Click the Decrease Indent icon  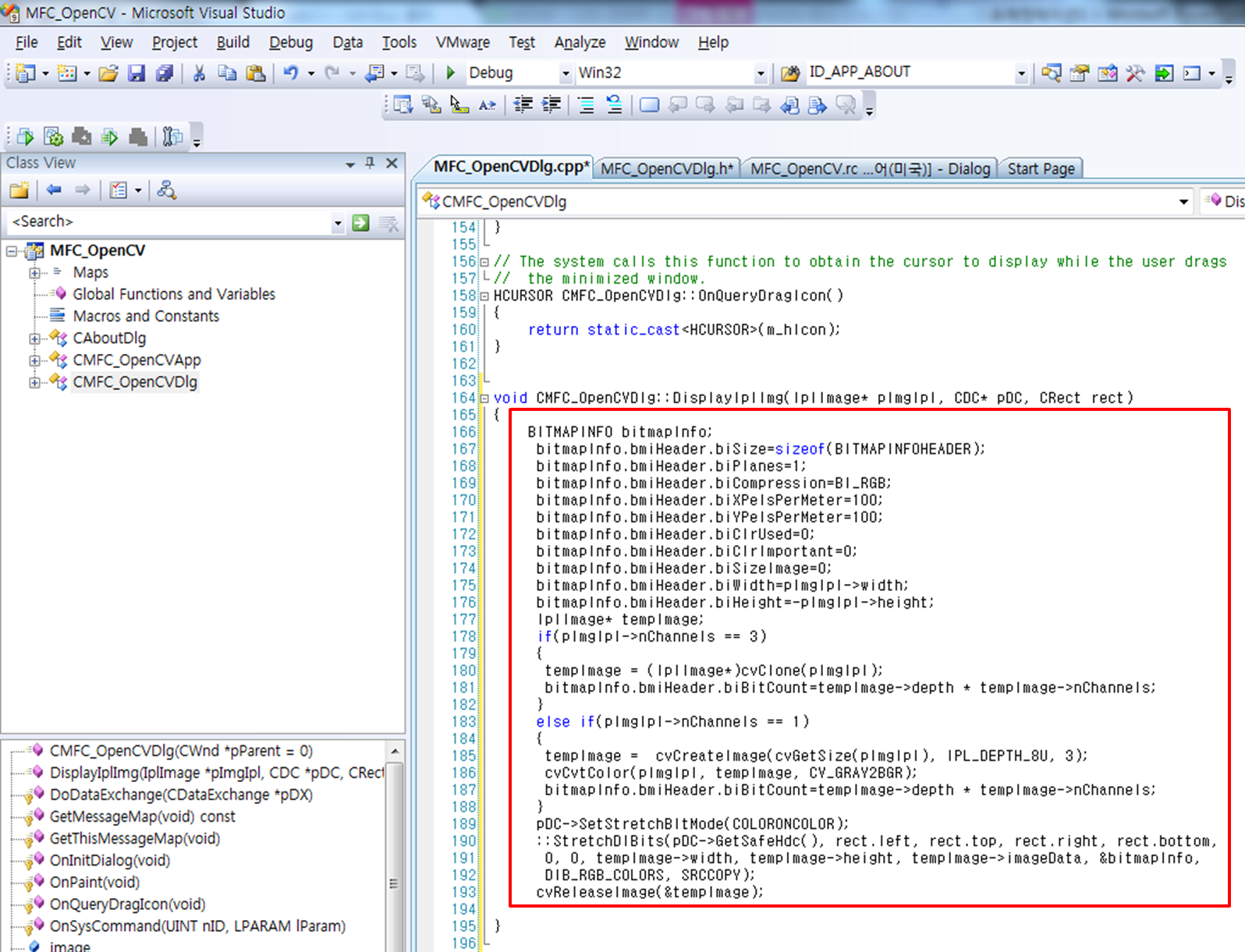pos(523,104)
